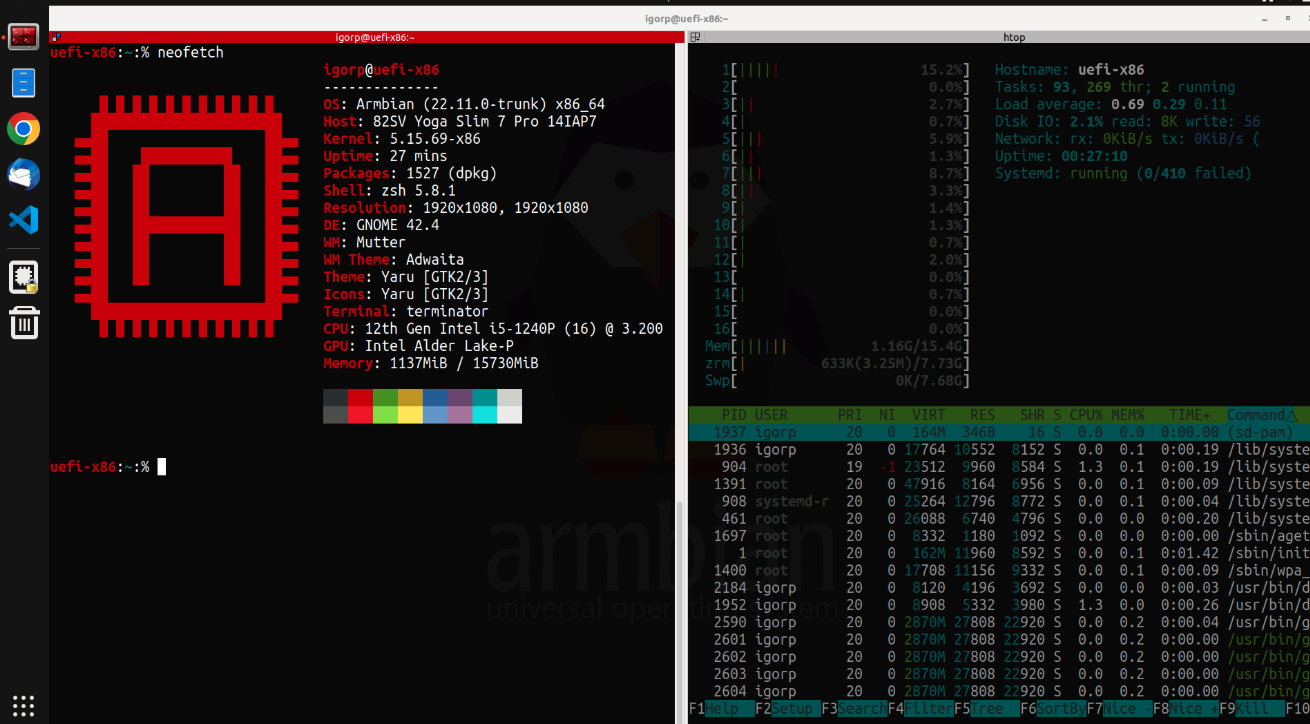
Task: Sort htop by NI column header
Action: [x=887, y=415]
